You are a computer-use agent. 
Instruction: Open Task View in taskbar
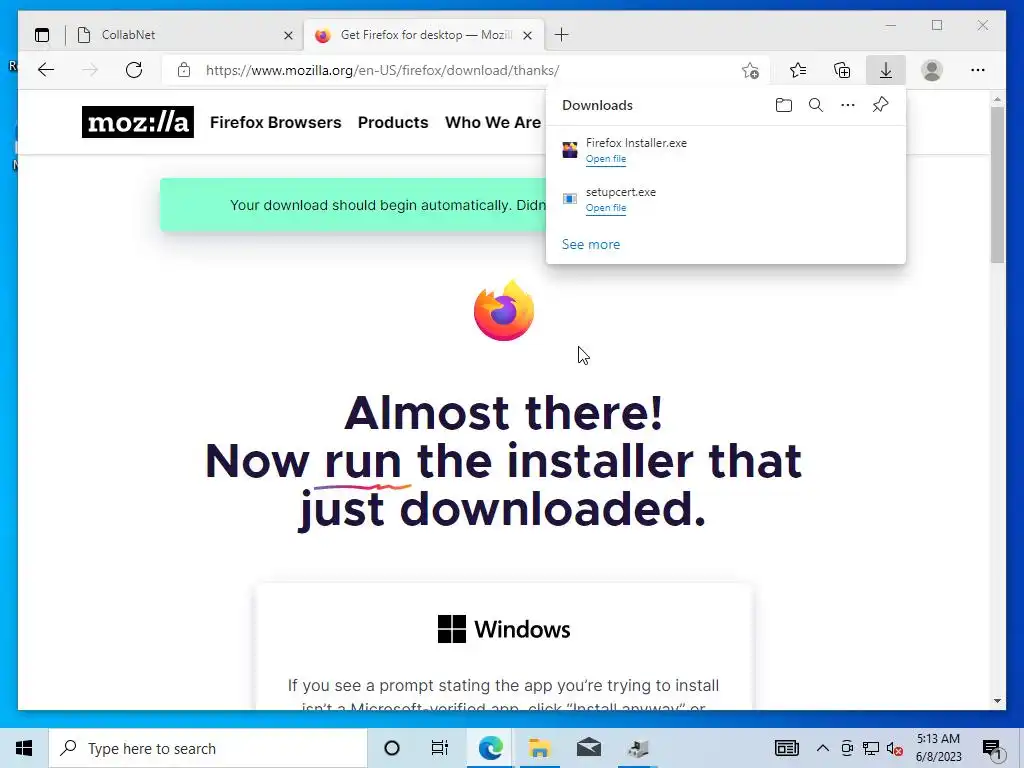440,748
